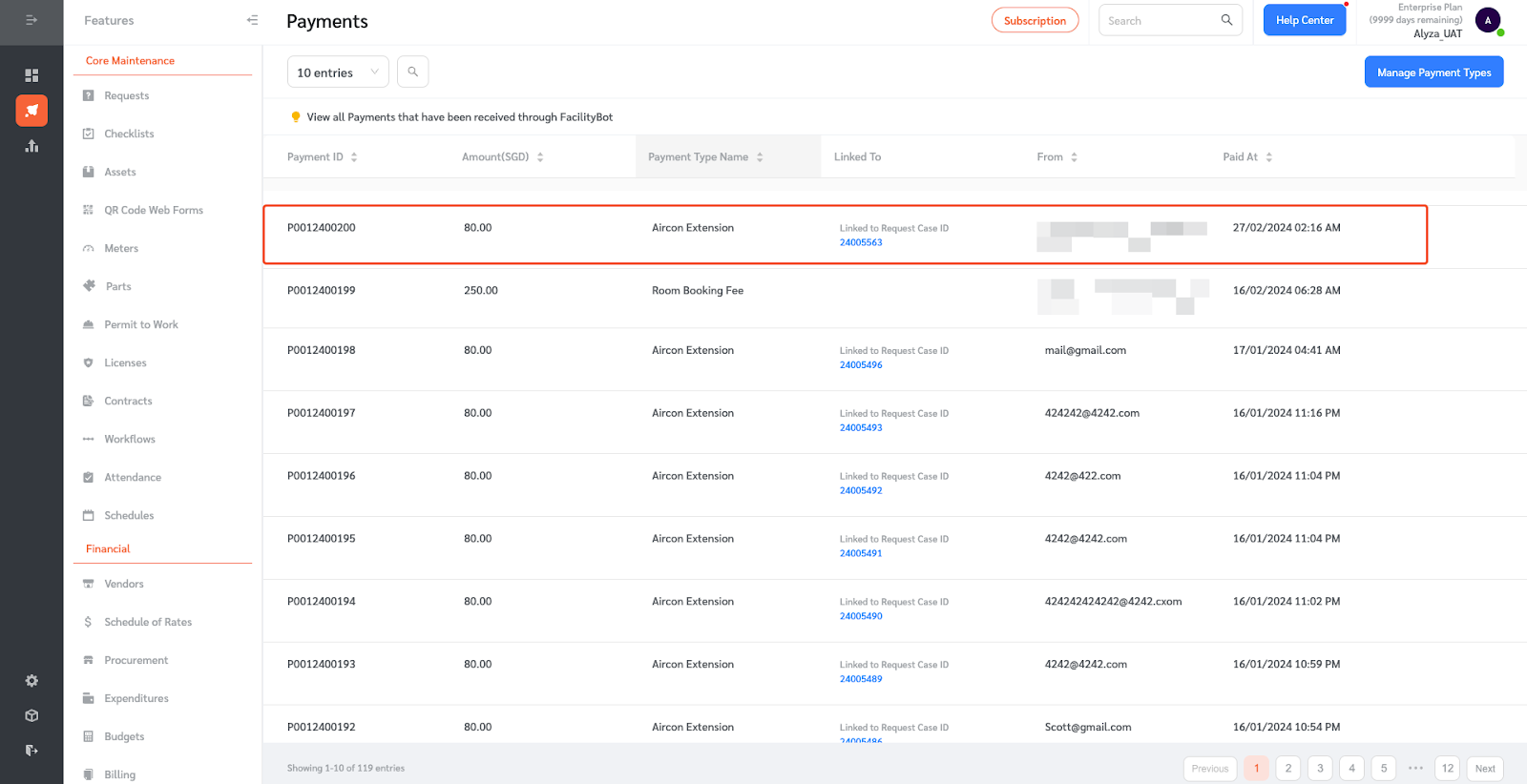Go to pagination page 5
This screenshot has height=784, width=1527.
pos(1384,768)
